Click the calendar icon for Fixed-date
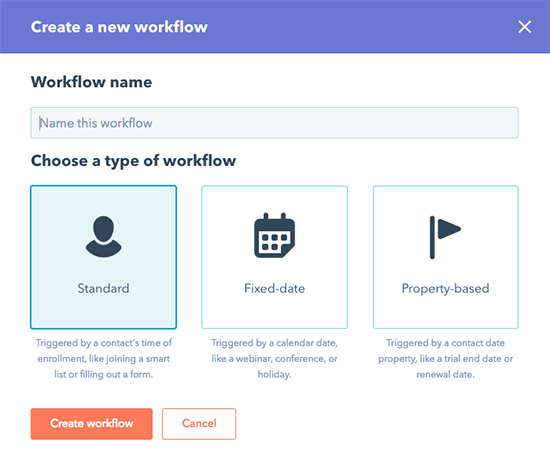This screenshot has height=457, width=550. pos(274,235)
